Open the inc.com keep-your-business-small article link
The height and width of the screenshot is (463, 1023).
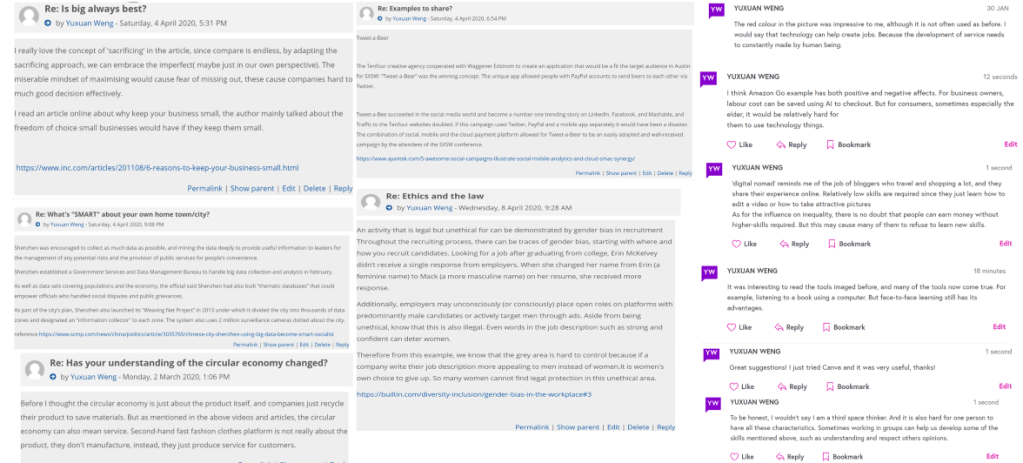click(x=157, y=167)
